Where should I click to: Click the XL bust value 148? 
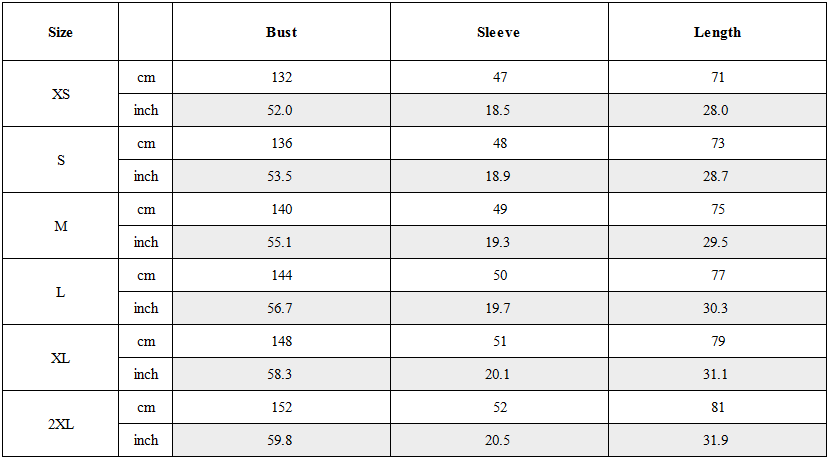coord(281,341)
